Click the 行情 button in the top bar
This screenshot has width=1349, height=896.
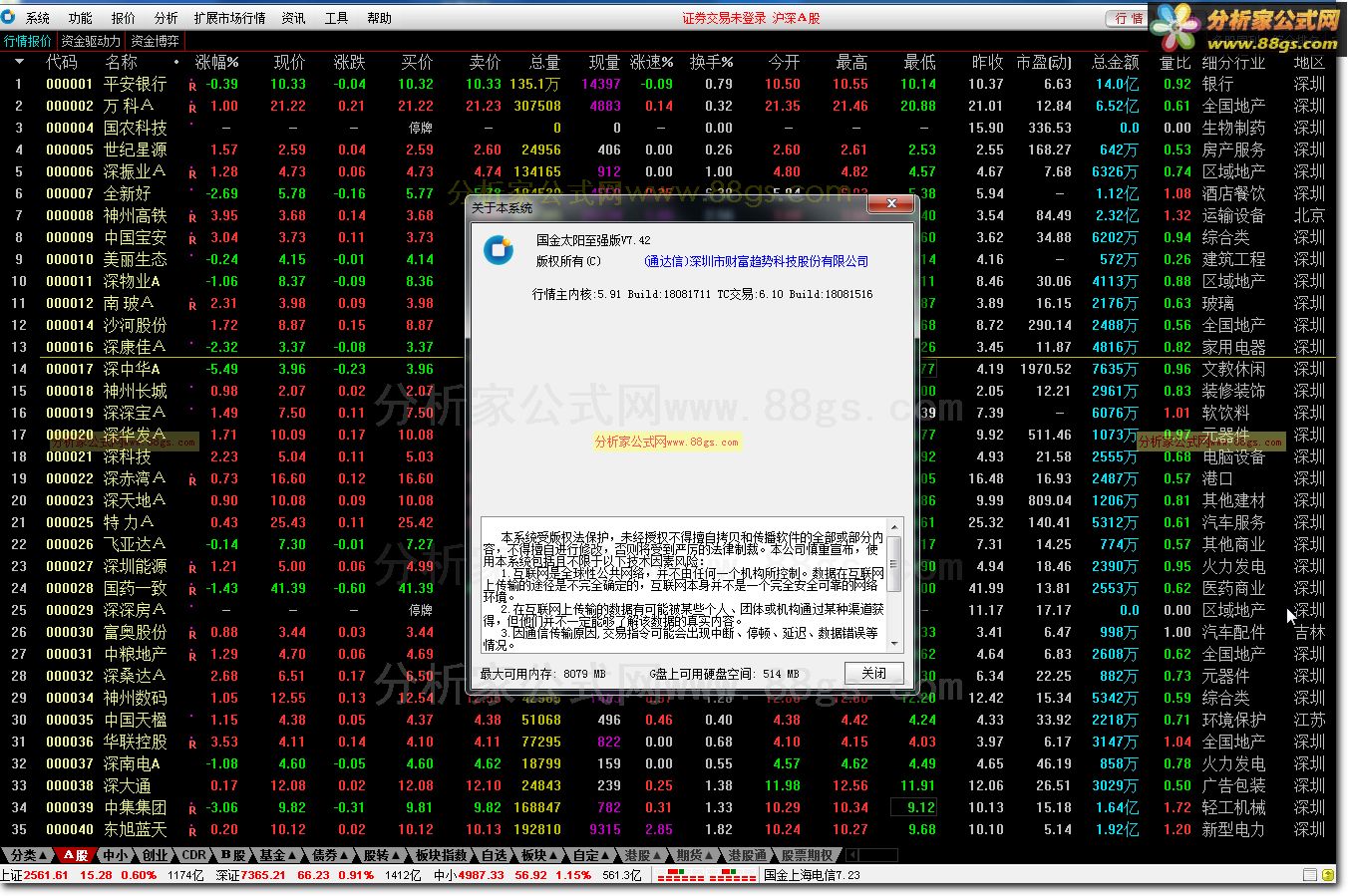pyautogui.click(x=1128, y=18)
